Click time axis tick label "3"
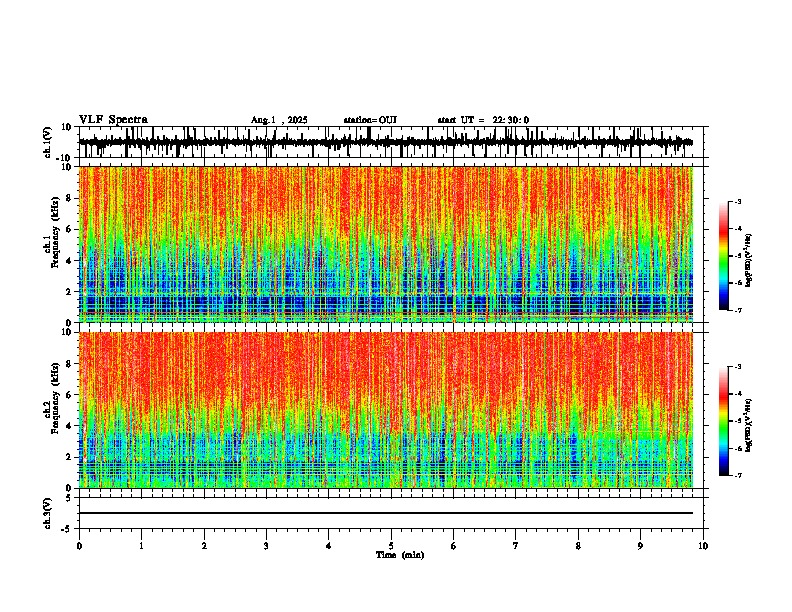This screenshot has height=612, width=792. [266, 546]
